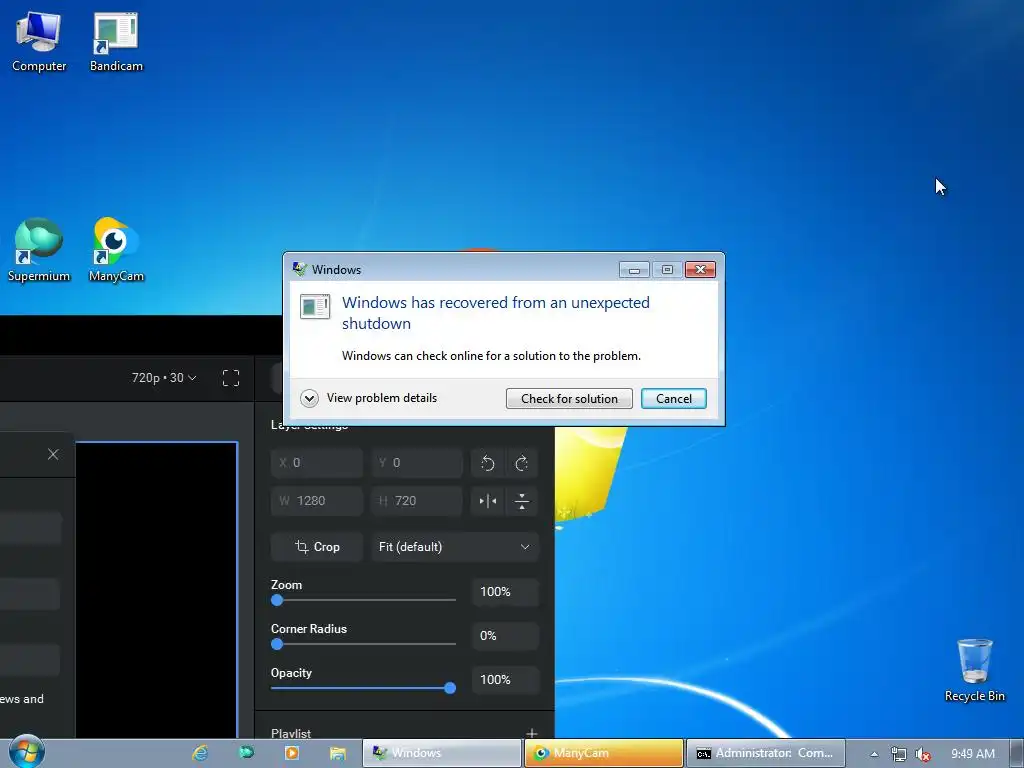Launch Internet Explorer from taskbar
Viewport: 1024px width, 768px height.
tap(200, 753)
